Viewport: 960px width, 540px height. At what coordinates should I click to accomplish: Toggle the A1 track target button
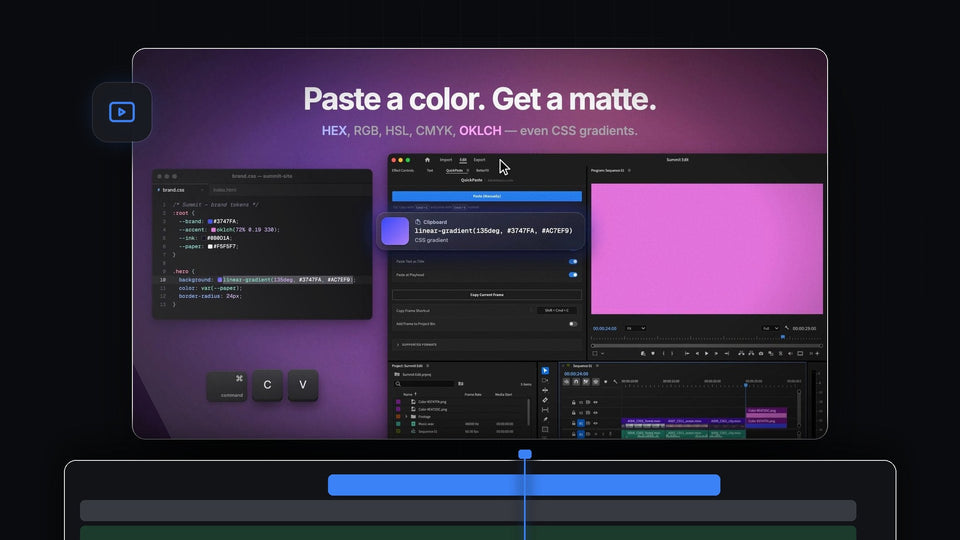[581, 434]
